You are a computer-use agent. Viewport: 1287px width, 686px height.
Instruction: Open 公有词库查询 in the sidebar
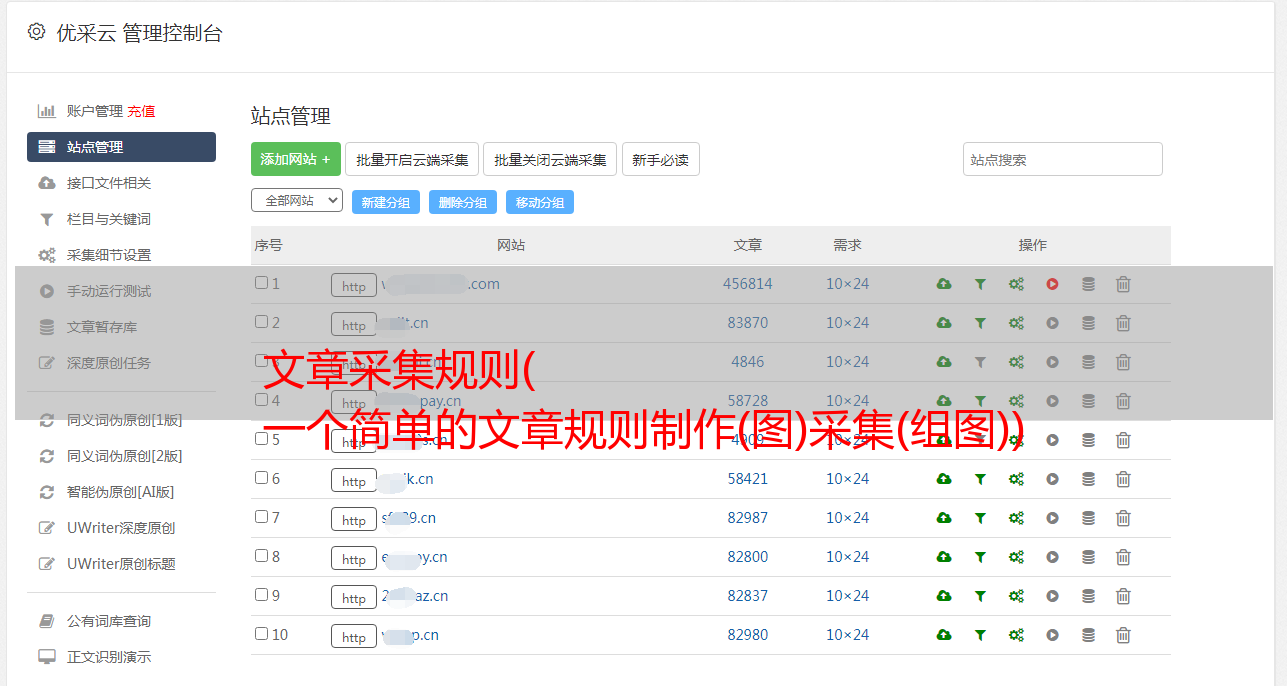click(109, 621)
